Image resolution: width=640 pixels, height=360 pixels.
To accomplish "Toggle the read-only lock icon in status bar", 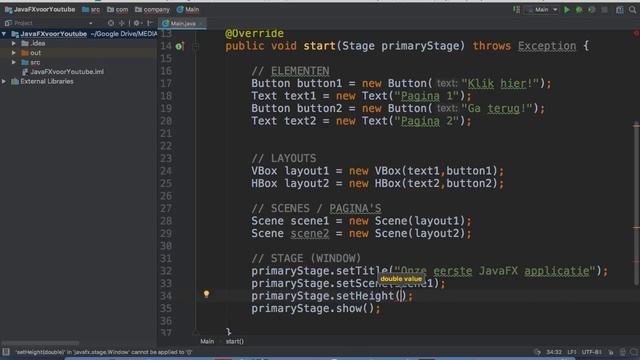I will coord(611,352).
